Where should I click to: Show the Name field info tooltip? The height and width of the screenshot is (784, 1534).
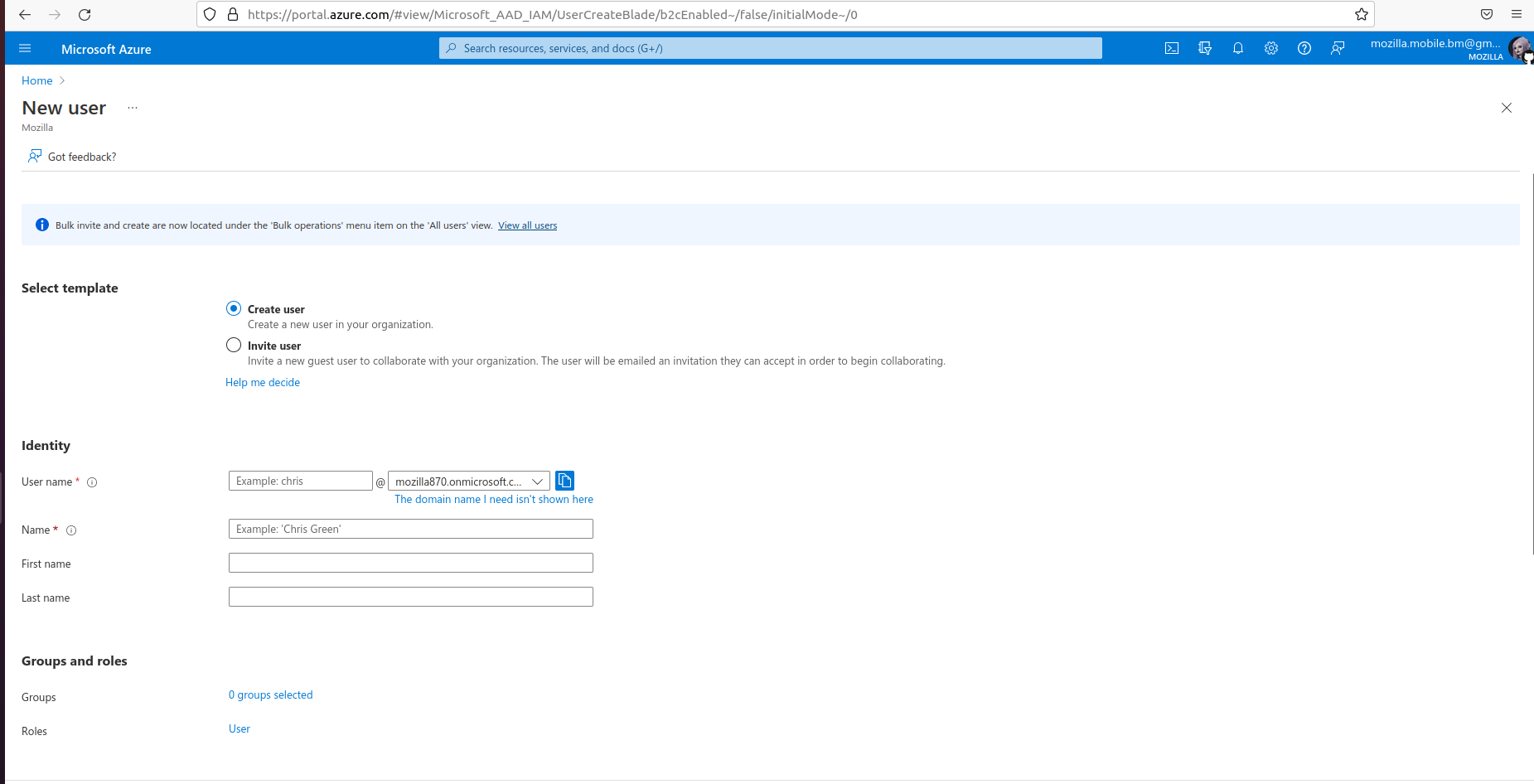click(x=71, y=530)
